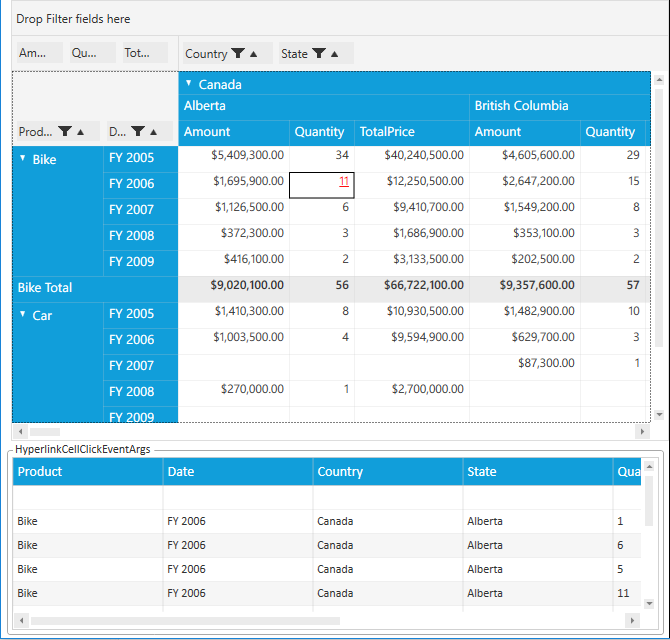
Task: Click the Product field filter funnel
Action: coord(65,132)
